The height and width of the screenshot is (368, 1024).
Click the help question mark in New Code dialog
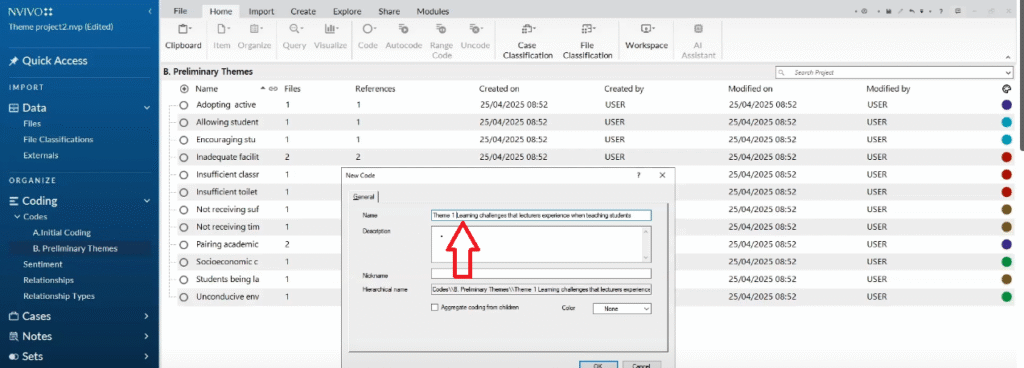click(639, 175)
